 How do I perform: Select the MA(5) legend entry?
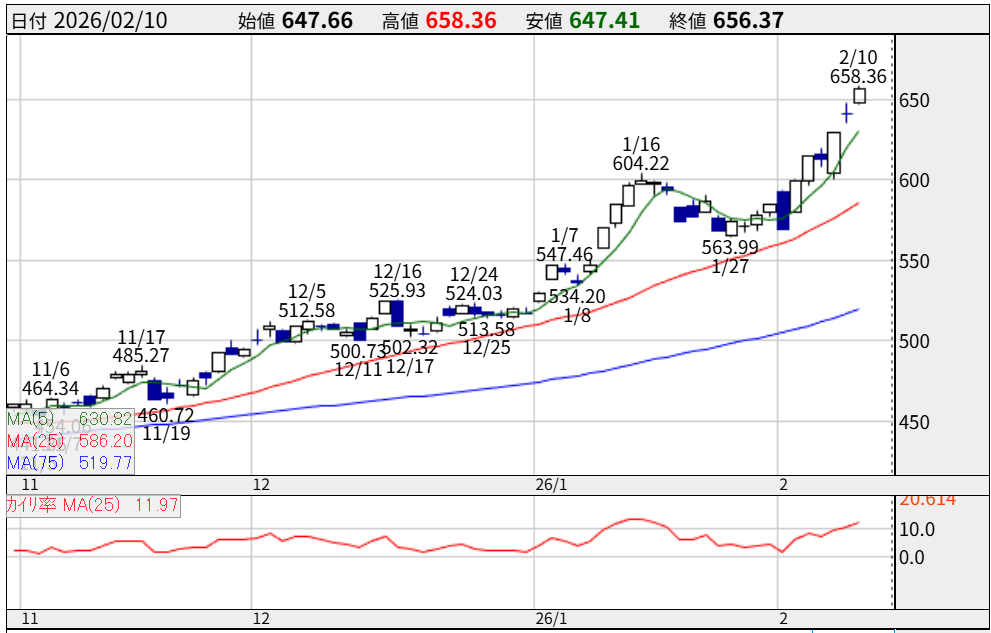point(69,419)
